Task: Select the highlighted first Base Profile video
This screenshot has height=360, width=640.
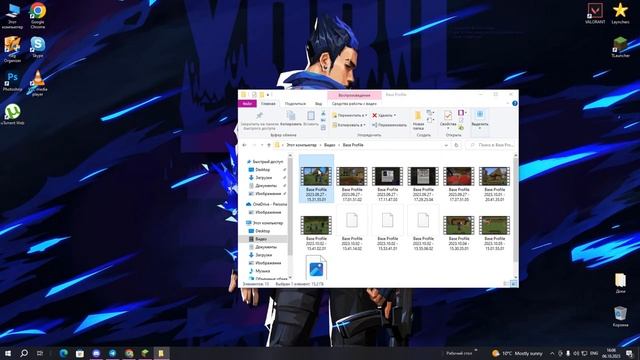Action: click(316, 179)
